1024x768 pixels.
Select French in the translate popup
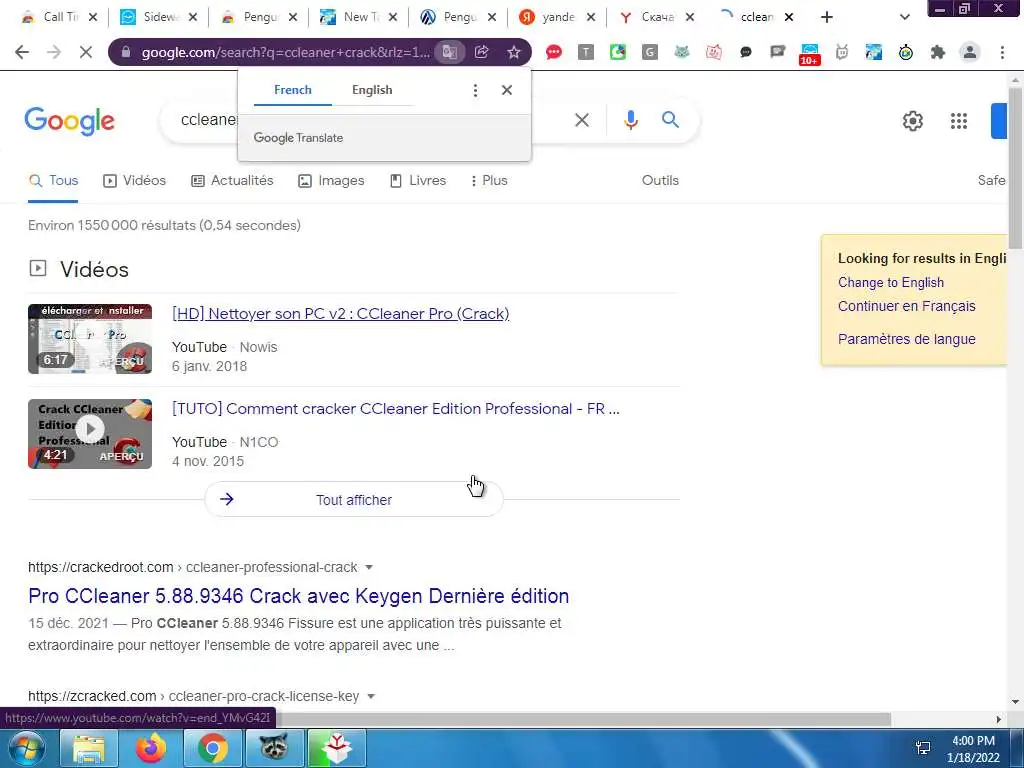[x=293, y=90]
